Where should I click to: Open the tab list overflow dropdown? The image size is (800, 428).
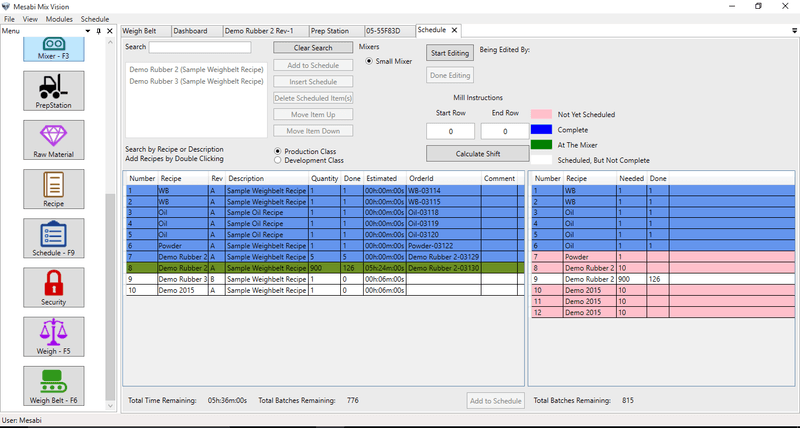pos(794,31)
